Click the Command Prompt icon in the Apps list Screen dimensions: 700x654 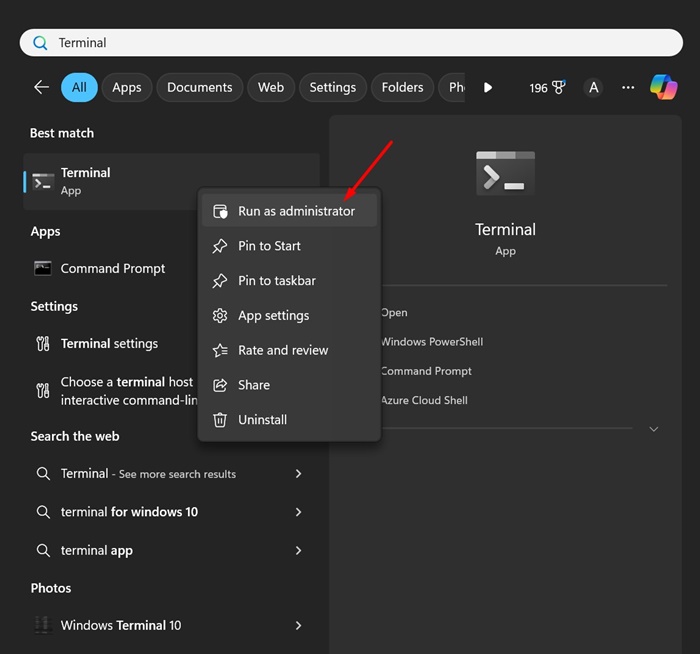pos(42,268)
